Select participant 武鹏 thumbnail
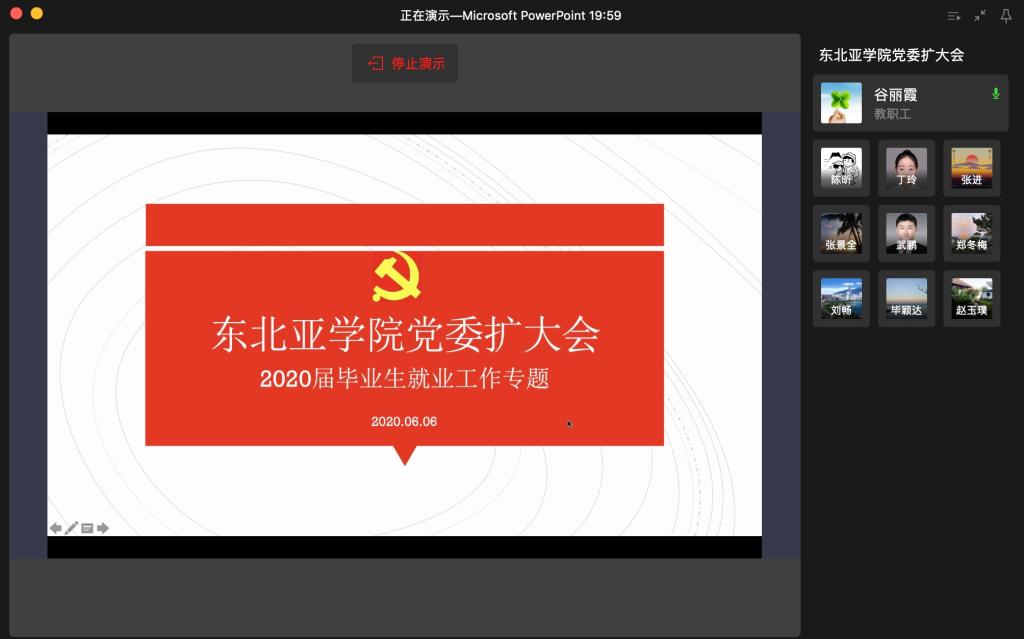This screenshot has width=1024, height=639. (x=906, y=233)
